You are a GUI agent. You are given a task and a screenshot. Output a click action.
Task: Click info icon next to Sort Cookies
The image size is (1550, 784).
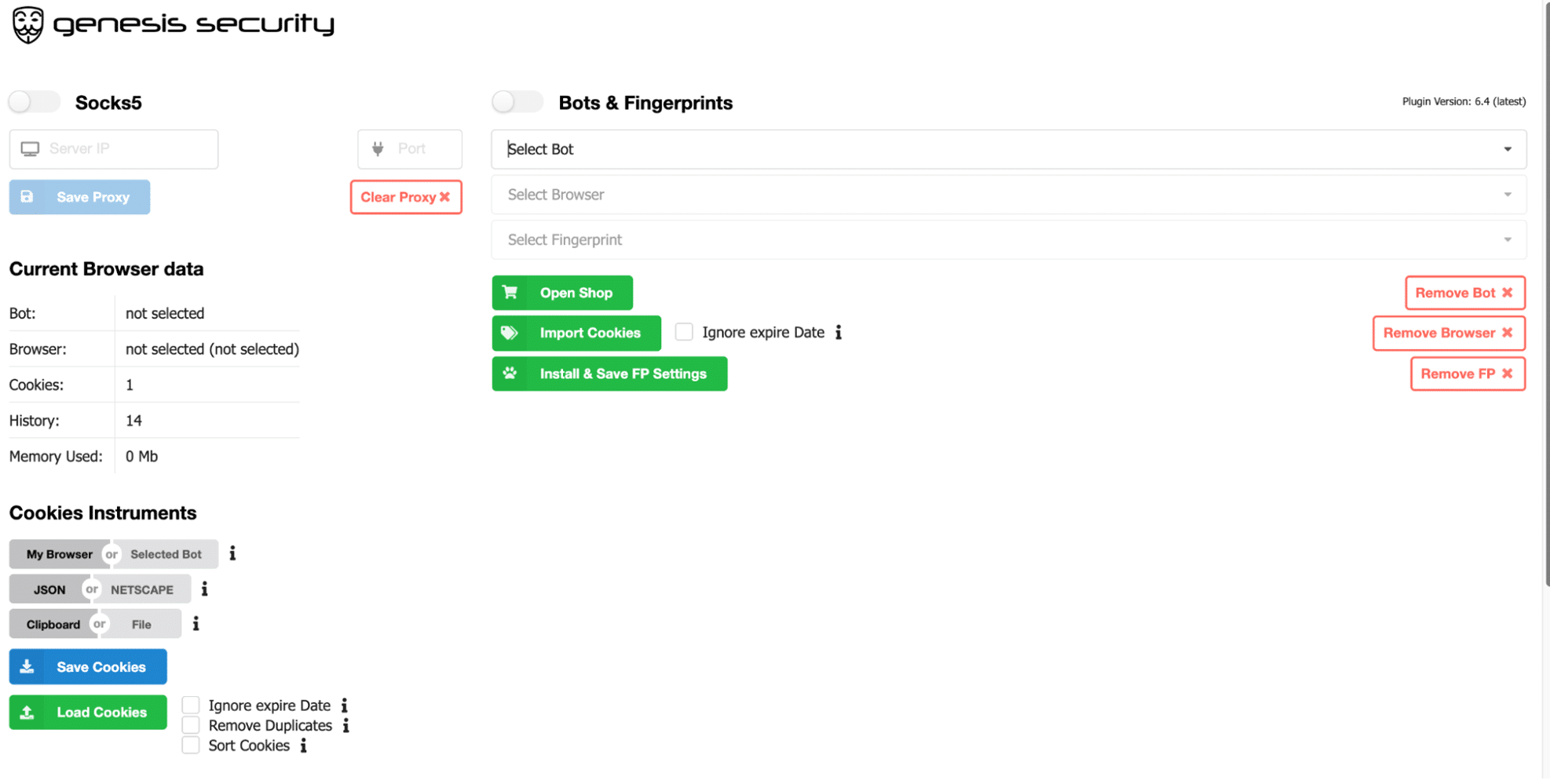[304, 746]
